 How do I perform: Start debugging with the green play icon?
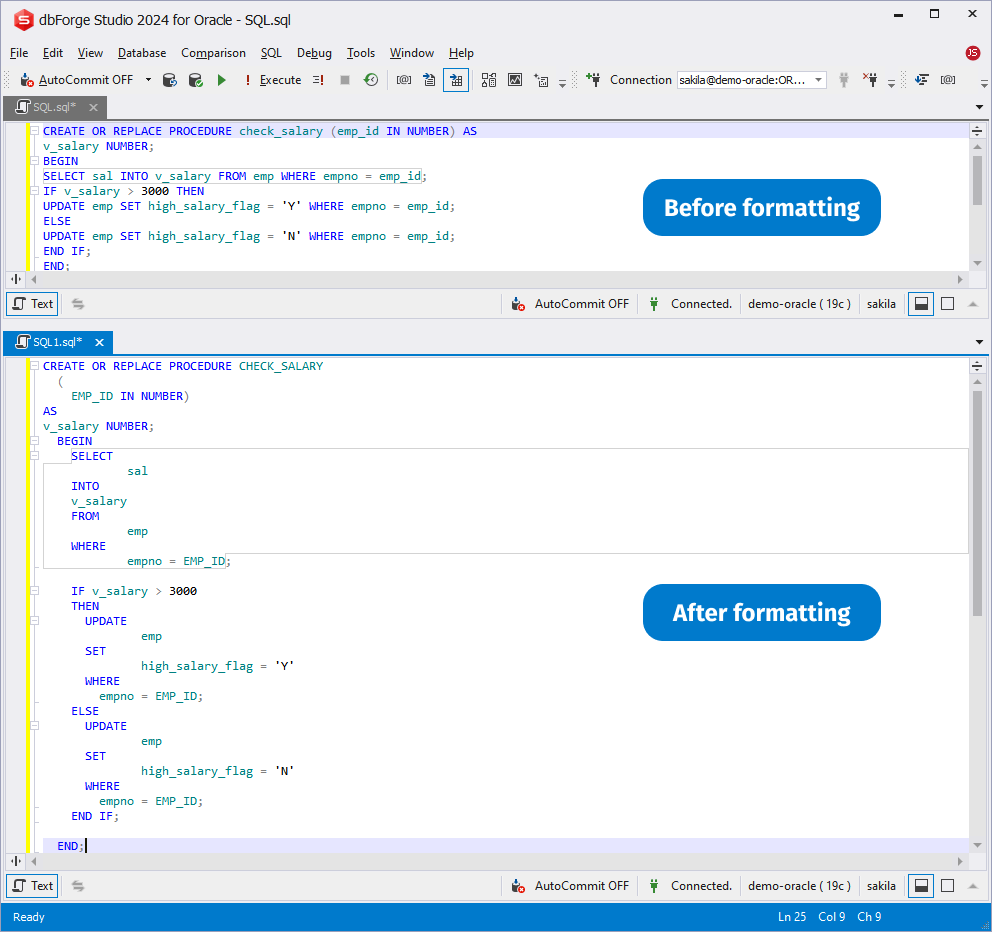[x=221, y=80]
